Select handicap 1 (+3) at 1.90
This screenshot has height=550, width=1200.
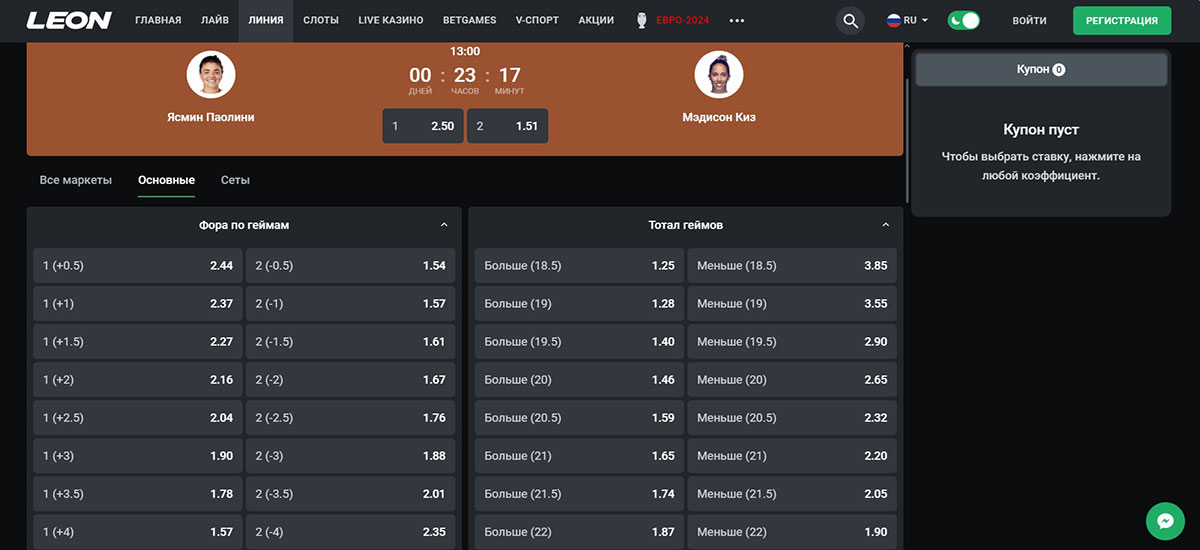click(138, 456)
